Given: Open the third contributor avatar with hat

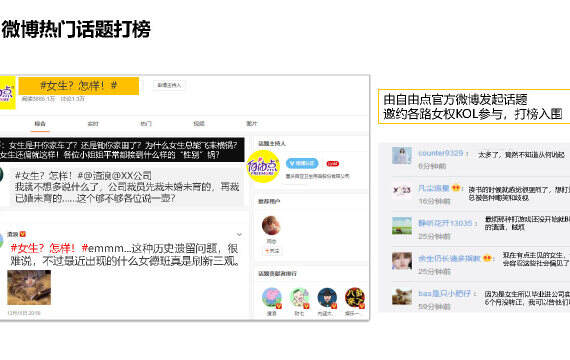Looking at the screenshot, I should [327, 297].
